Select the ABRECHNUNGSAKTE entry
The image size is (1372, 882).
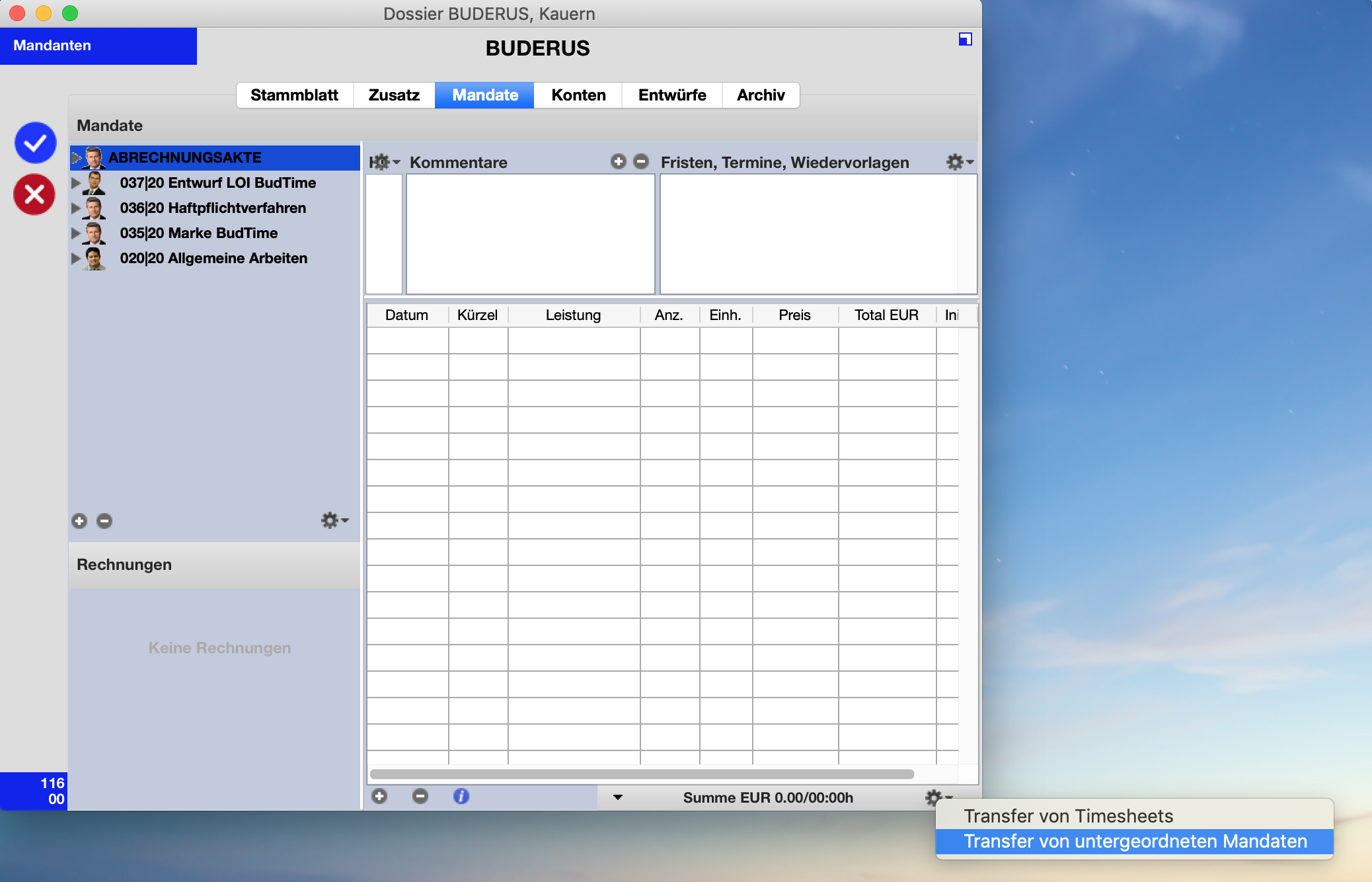[215, 157]
